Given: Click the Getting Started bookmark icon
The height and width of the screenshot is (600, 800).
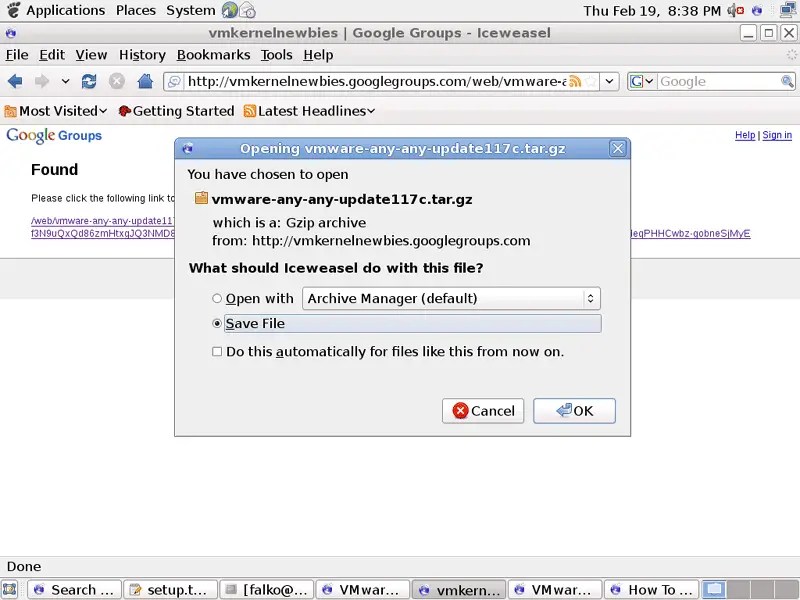Looking at the screenshot, I should coord(124,111).
